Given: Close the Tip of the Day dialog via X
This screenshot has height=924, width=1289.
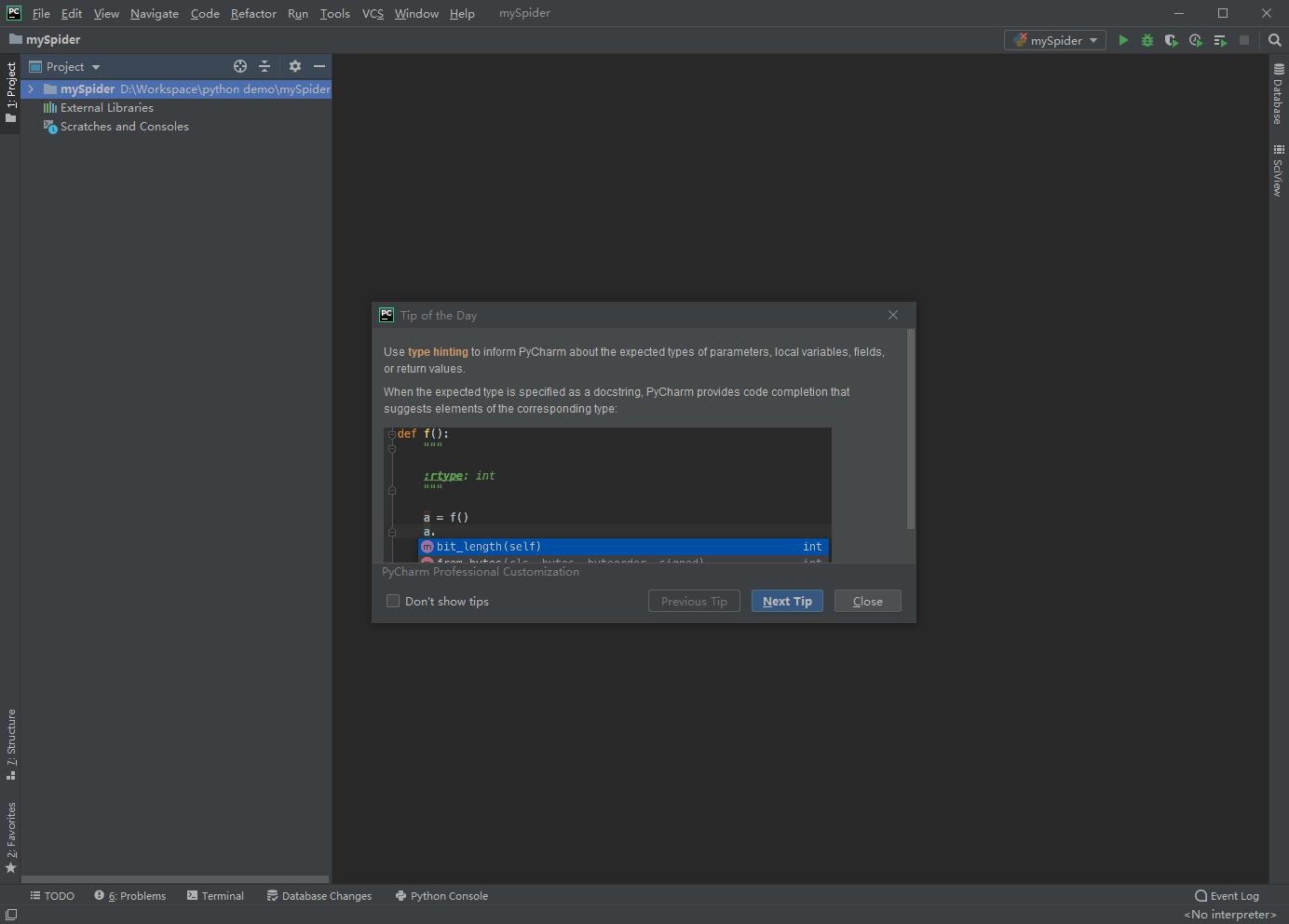Looking at the screenshot, I should pyautogui.click(x=893, y=315).
